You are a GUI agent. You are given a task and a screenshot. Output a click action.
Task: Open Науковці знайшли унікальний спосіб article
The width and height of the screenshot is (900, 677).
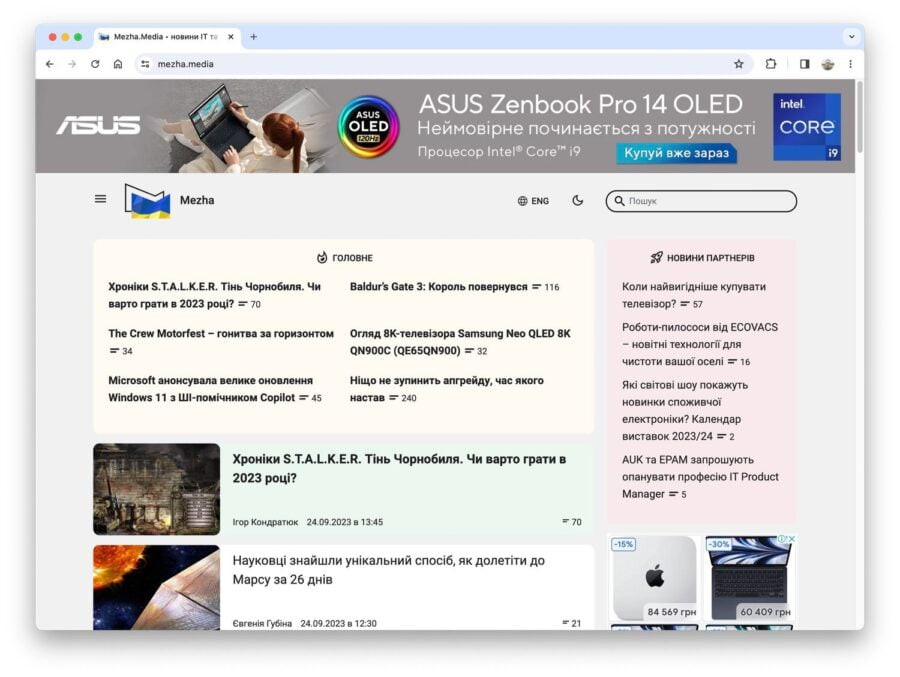pyautogui.click(x=389, y=570)
